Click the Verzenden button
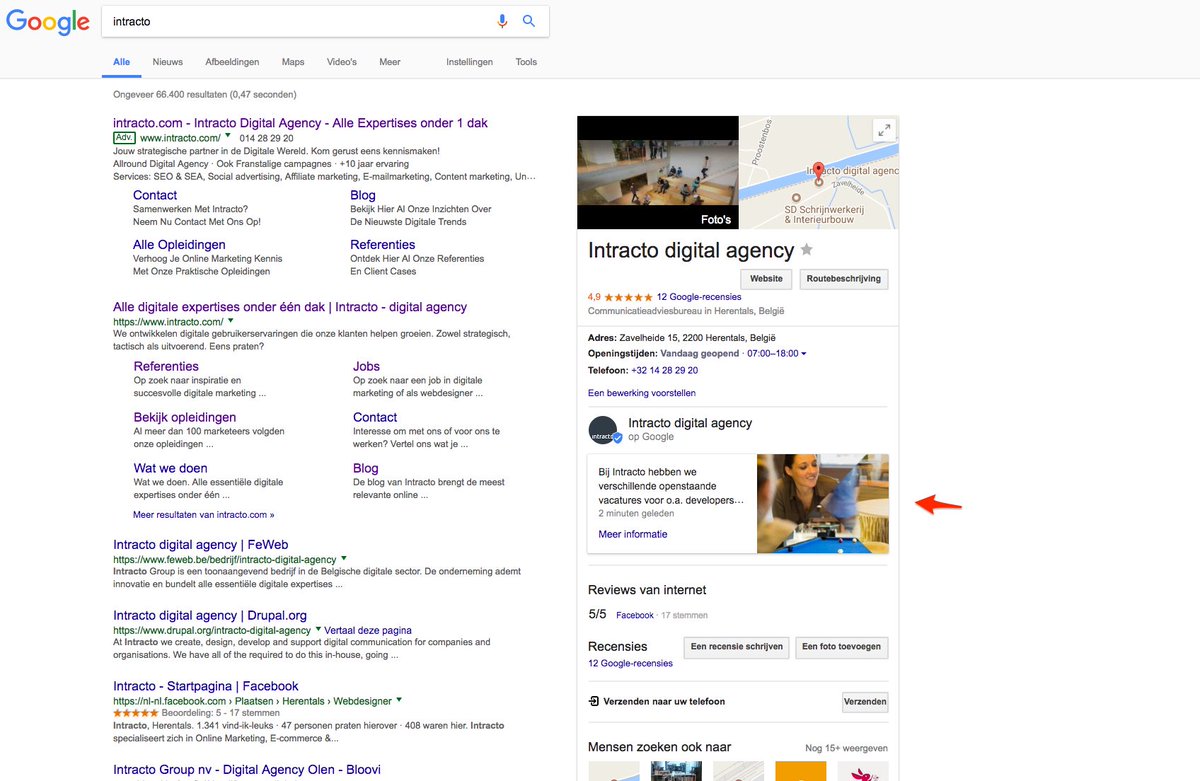 [865, 702]
